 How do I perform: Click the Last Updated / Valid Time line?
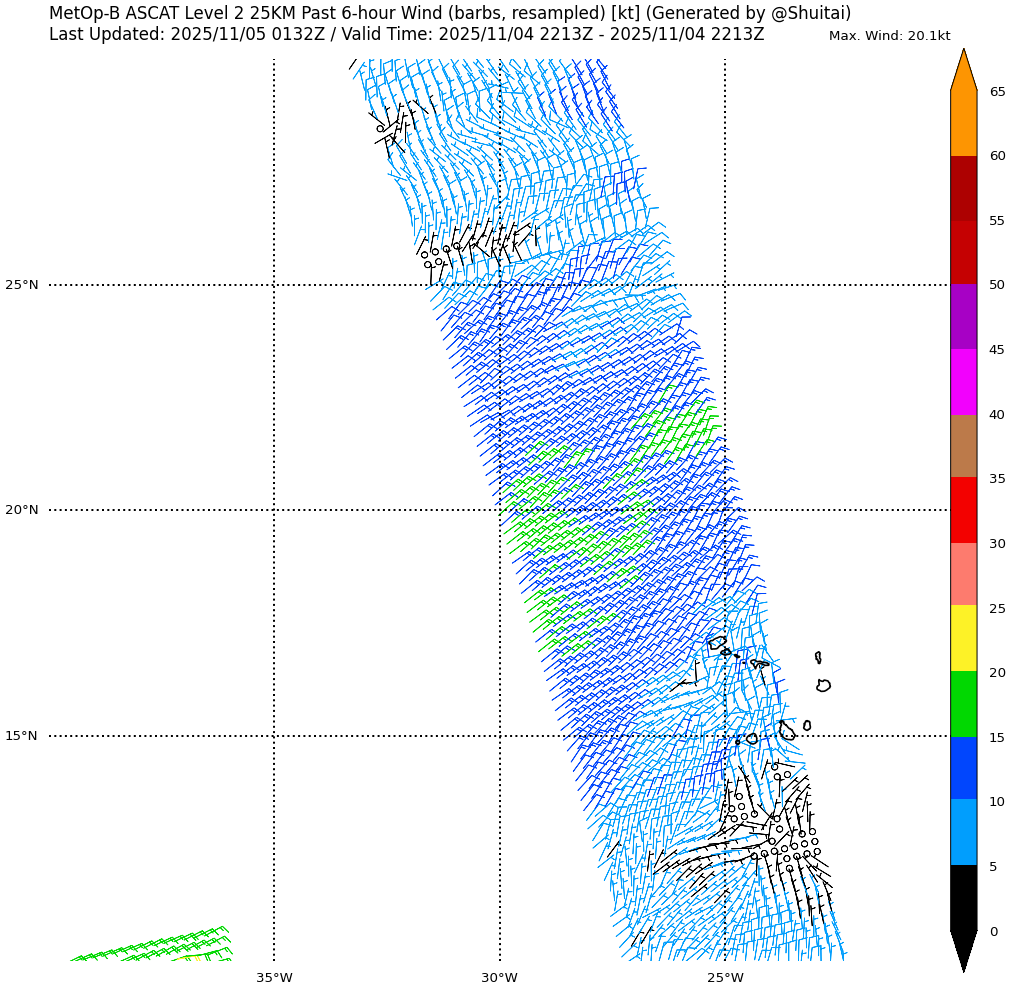[406, 35]
